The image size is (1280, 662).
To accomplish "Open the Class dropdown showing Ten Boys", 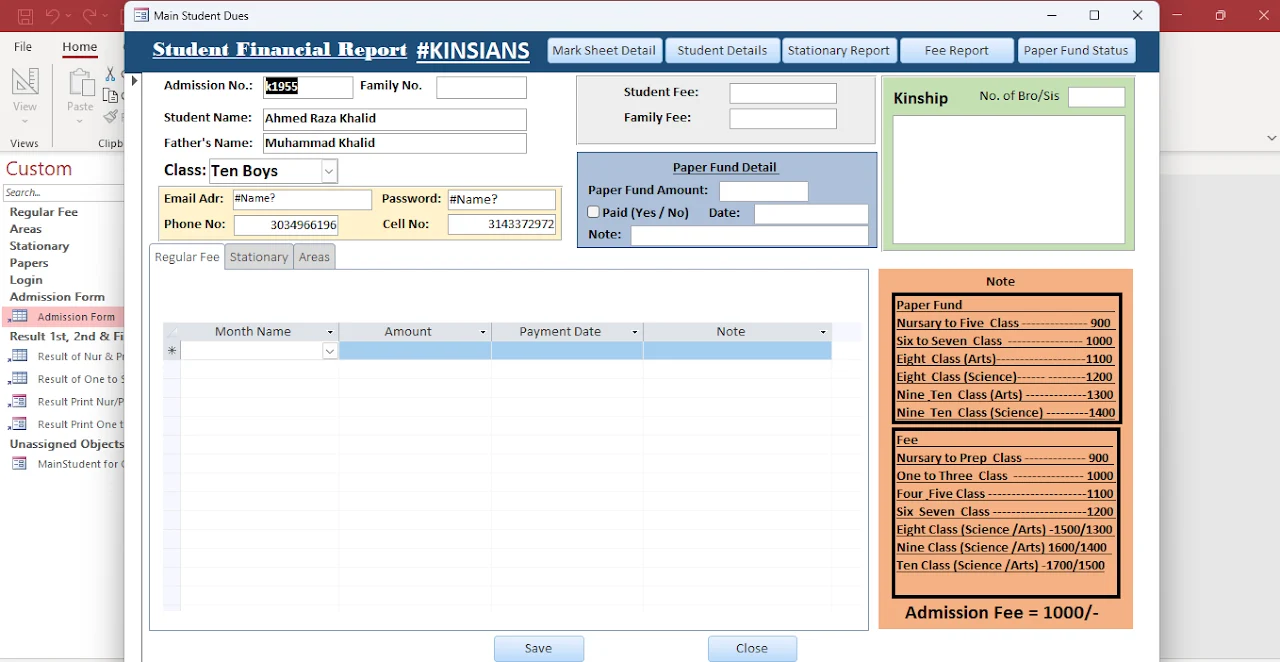I will [x=328, y=171].
